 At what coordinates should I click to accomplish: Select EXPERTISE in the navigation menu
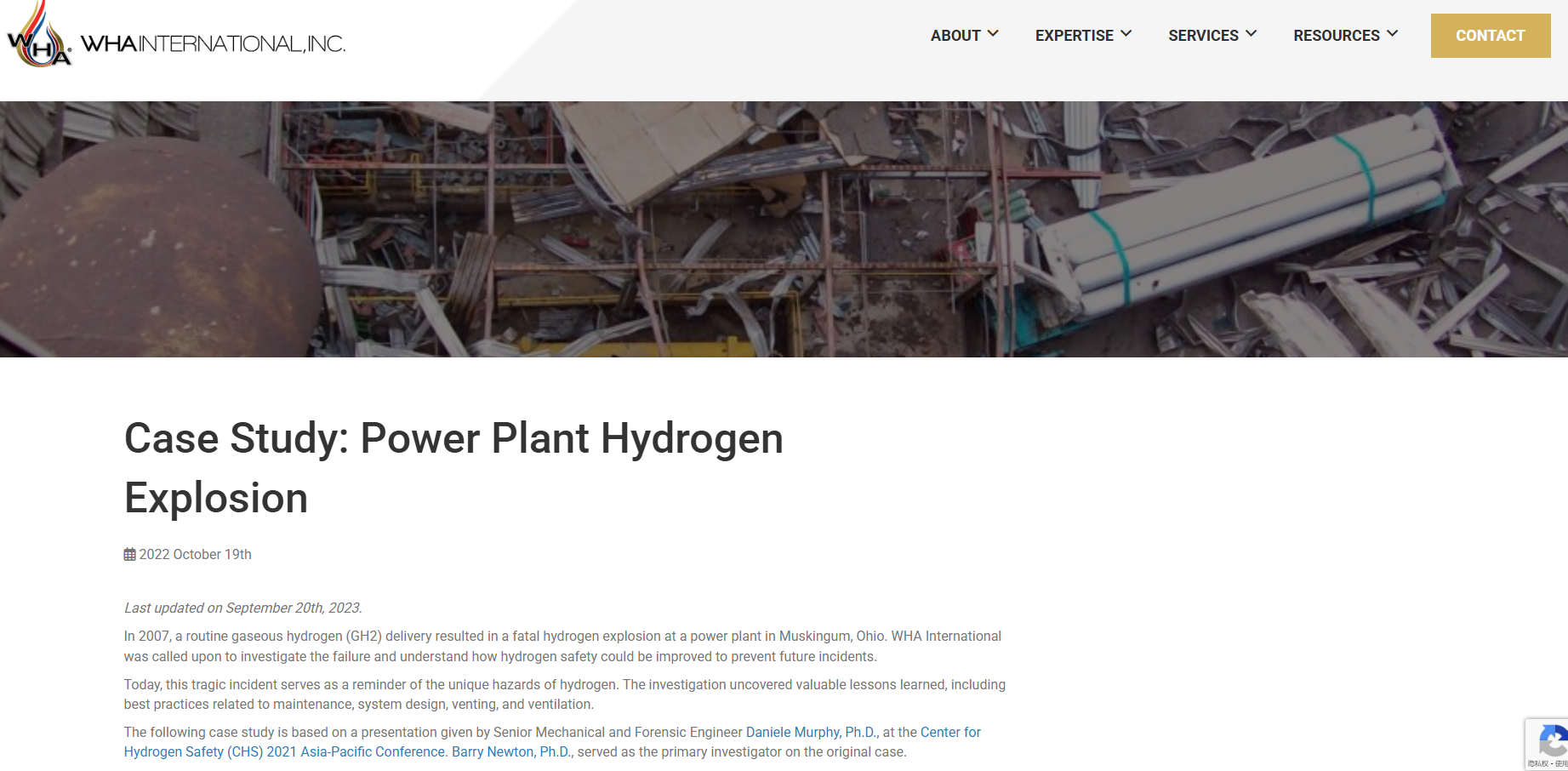1074,35
